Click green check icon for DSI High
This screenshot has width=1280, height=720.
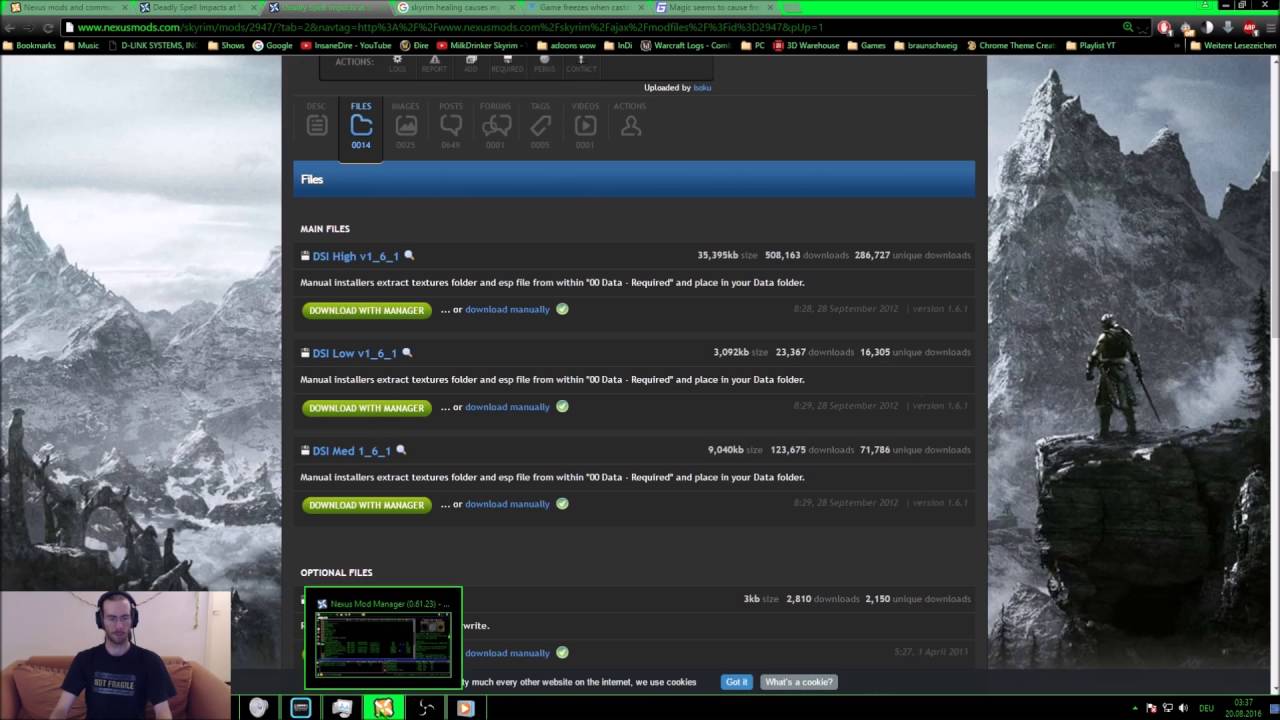[x=562, y=309]
